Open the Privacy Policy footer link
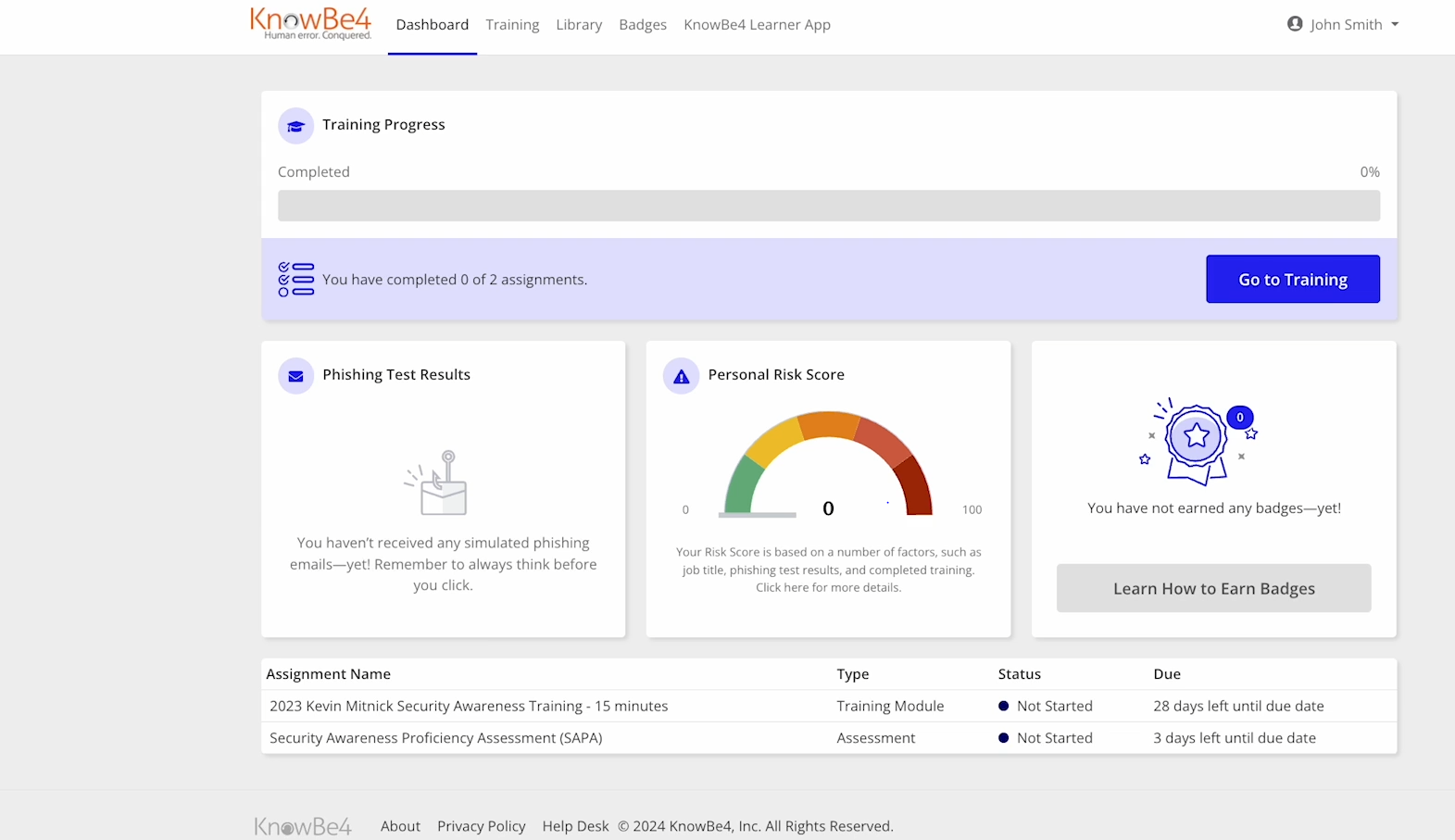1455x840 pixels. tap(481, 826)
